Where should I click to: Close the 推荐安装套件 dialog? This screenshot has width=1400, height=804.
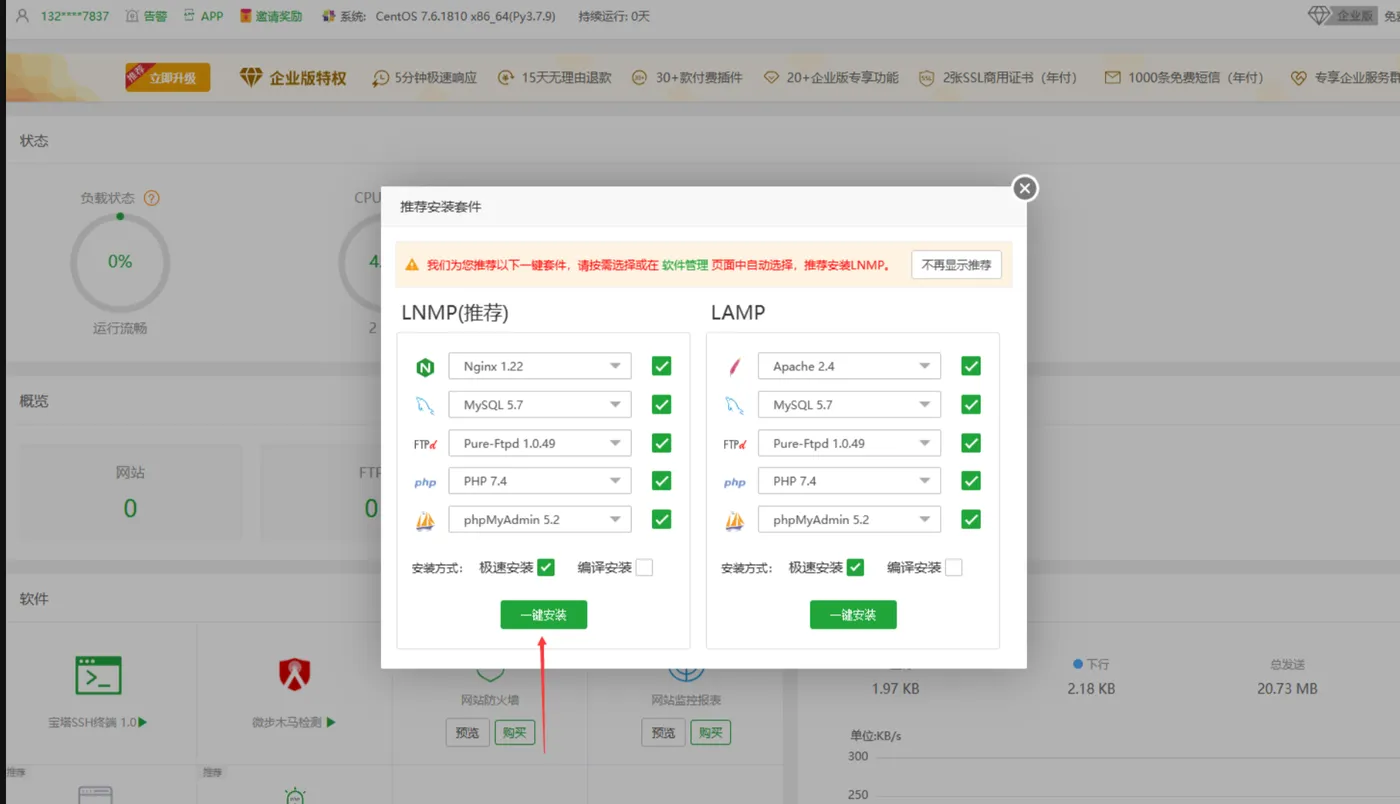pos(1025,188)
